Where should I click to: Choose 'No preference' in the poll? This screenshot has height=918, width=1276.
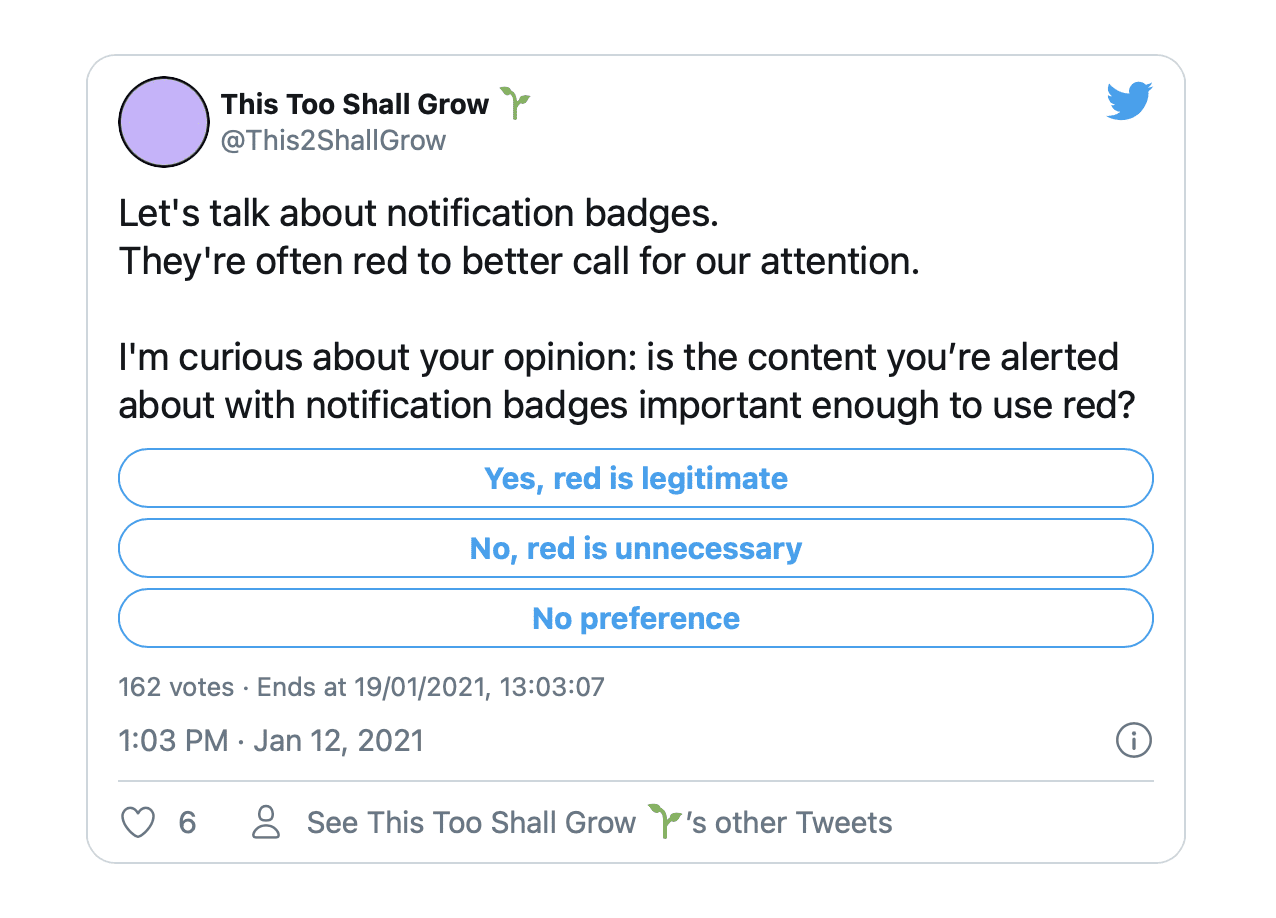pos(635,618)
